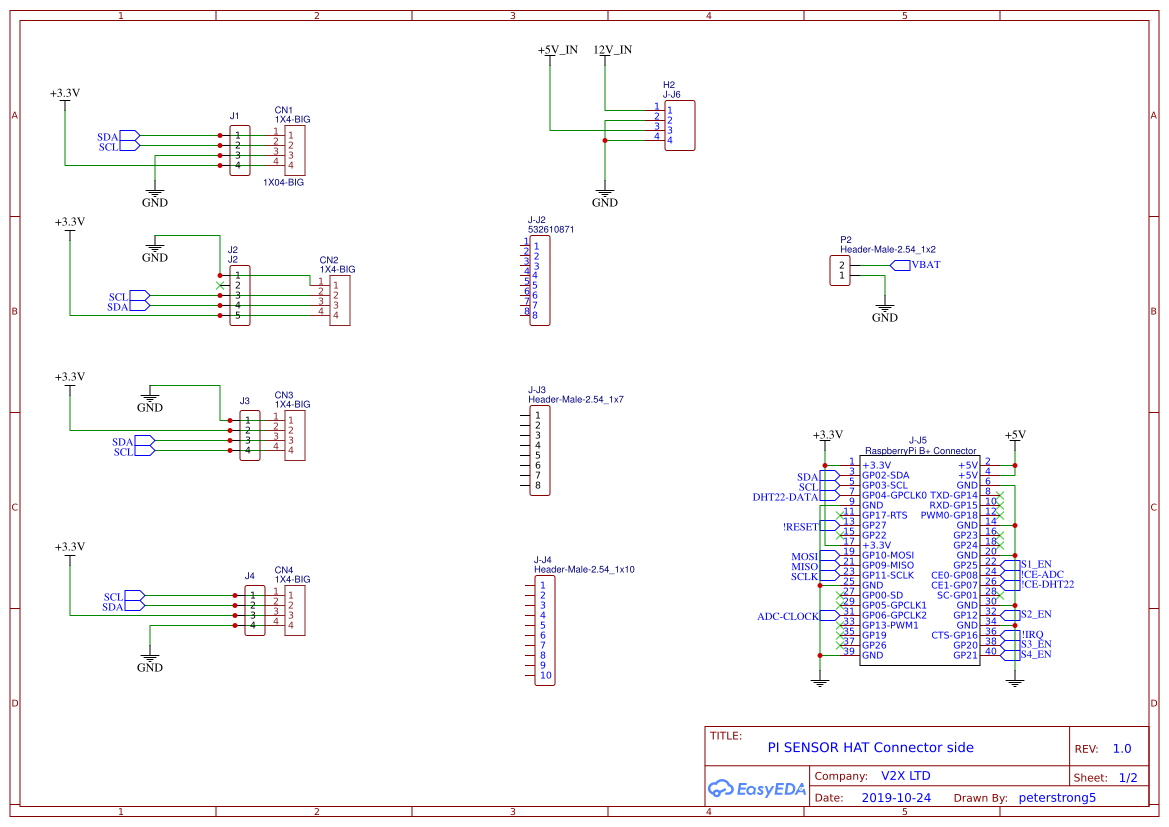Select the no-connect marker on TXD-GP14
The image size is (1169, 827).
pyautogui.click(x=998, y=493)
